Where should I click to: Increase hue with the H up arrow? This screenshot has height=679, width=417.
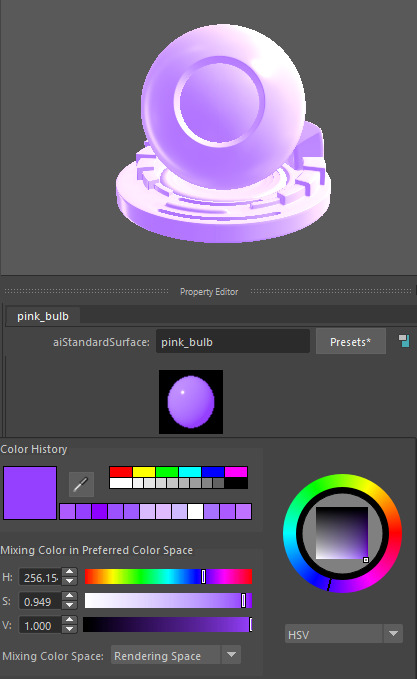pos(70,572)
